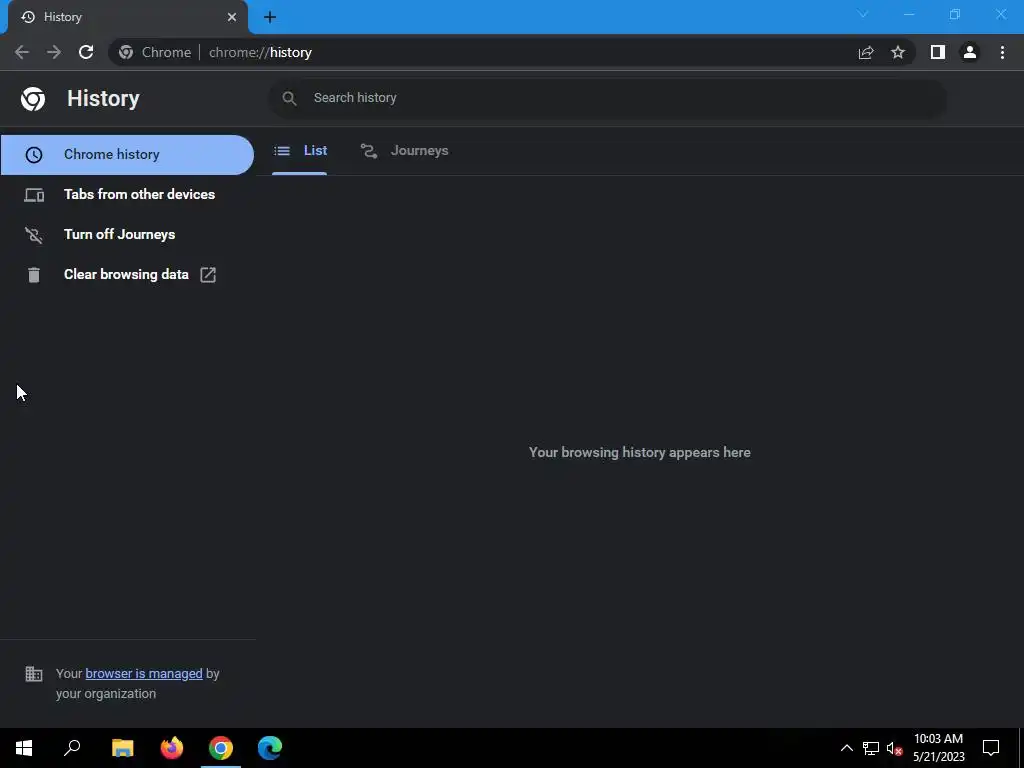This screenshot has height=768, width=1024.
Task: Open the notification center icon
Action: (x=991, y=748)
